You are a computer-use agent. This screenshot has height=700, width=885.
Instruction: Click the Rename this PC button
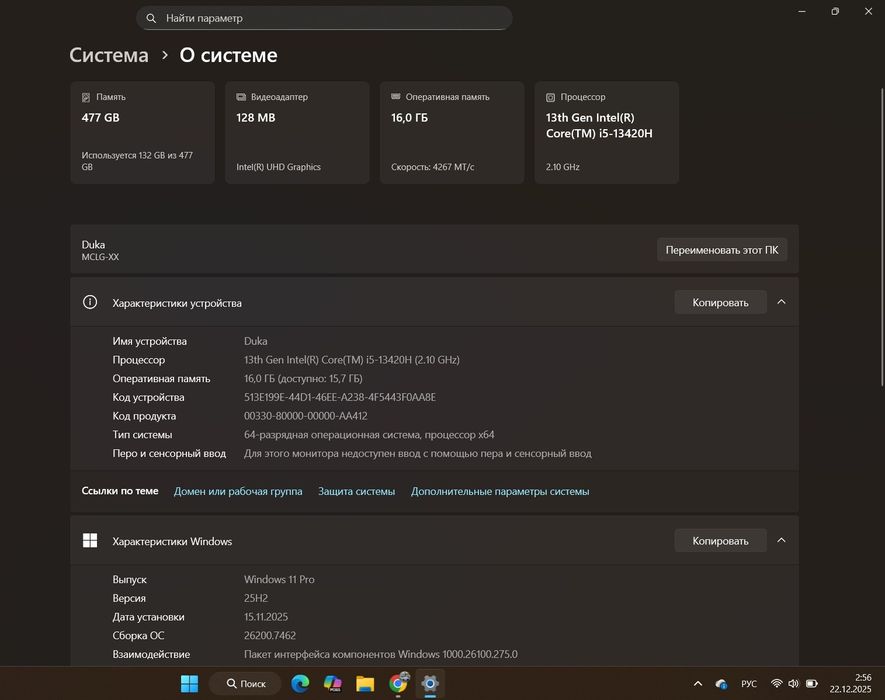[x=721, y=250]
